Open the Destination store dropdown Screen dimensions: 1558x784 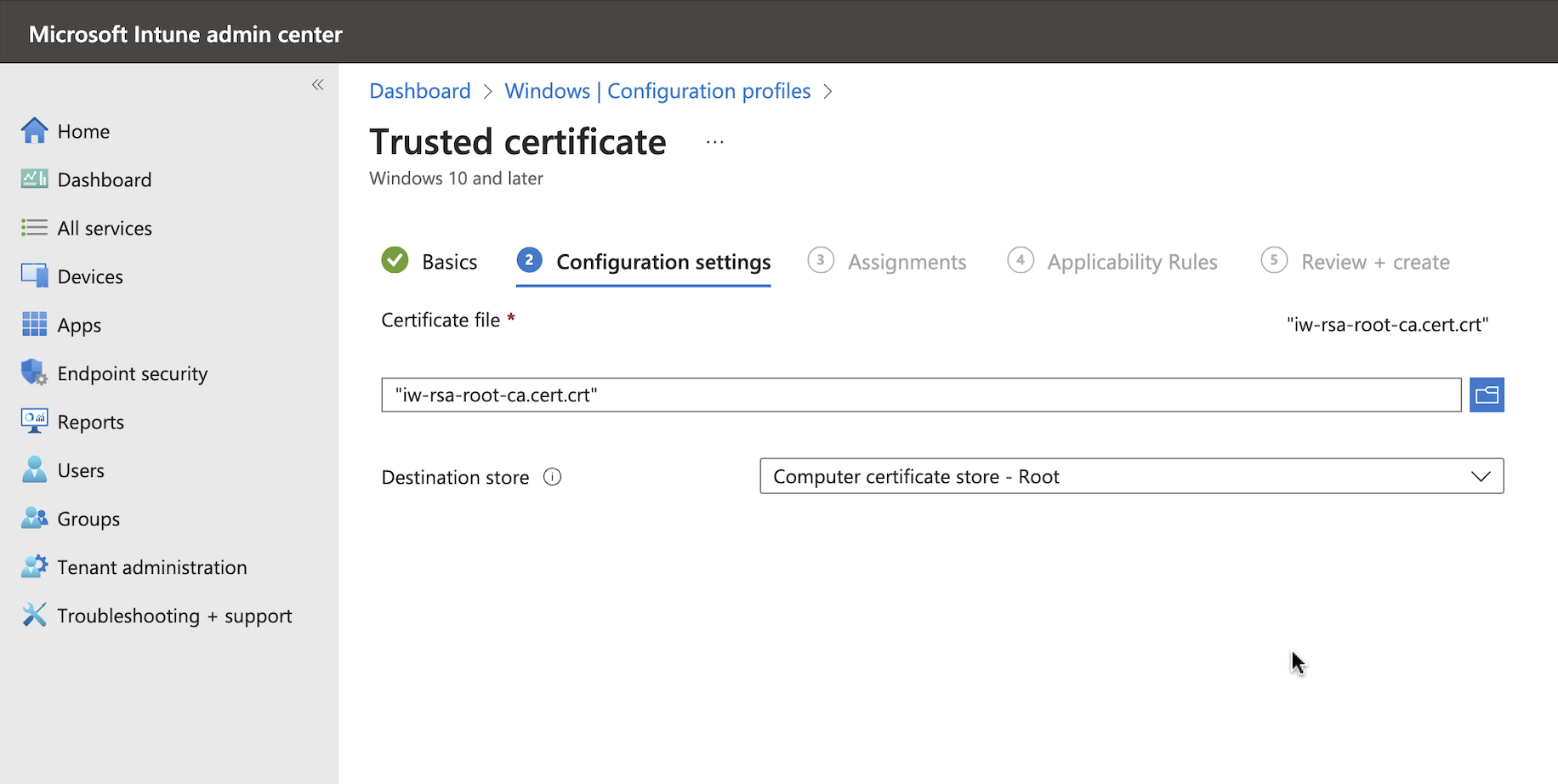coord(1481,476)
